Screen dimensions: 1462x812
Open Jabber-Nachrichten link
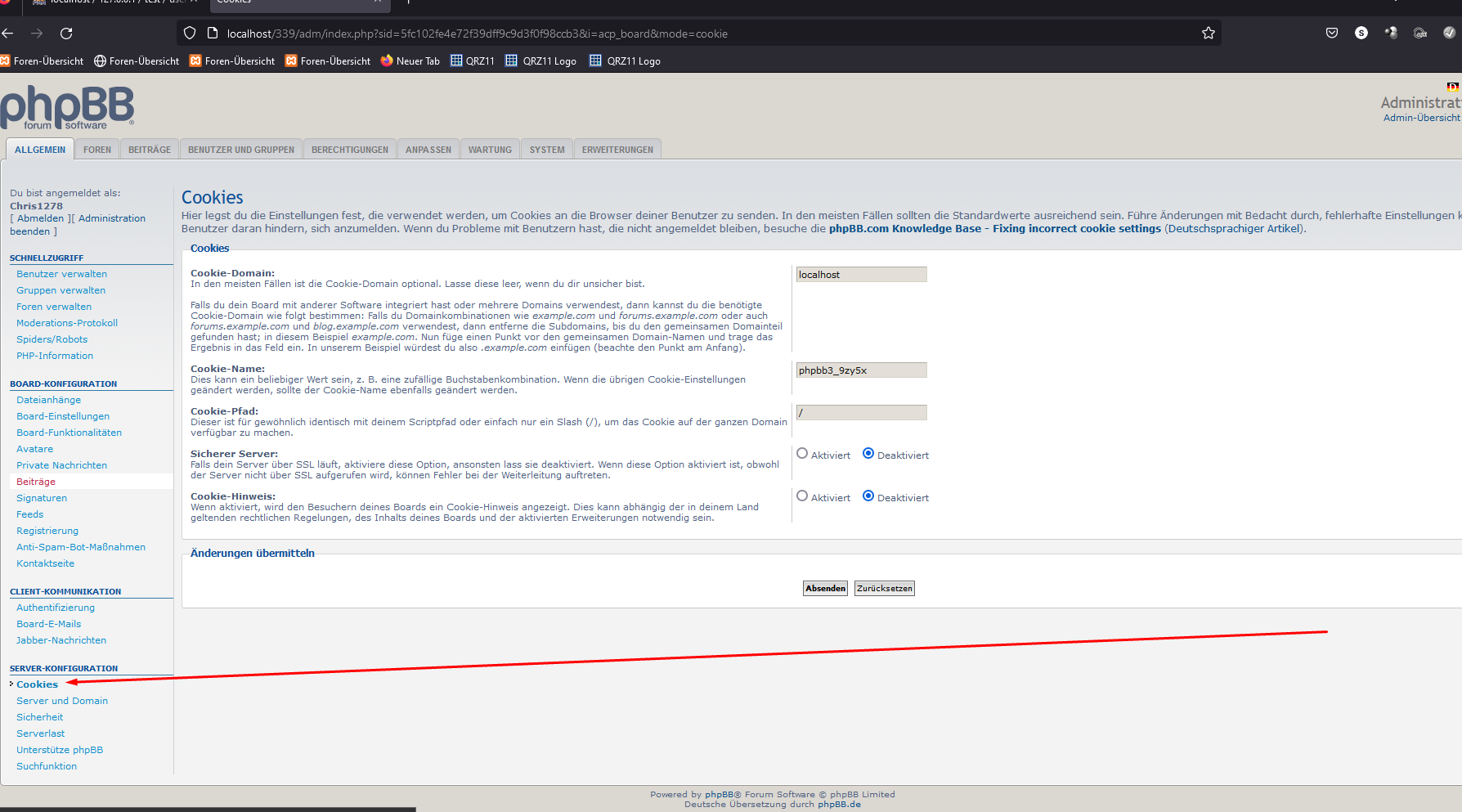click(61, 640)
